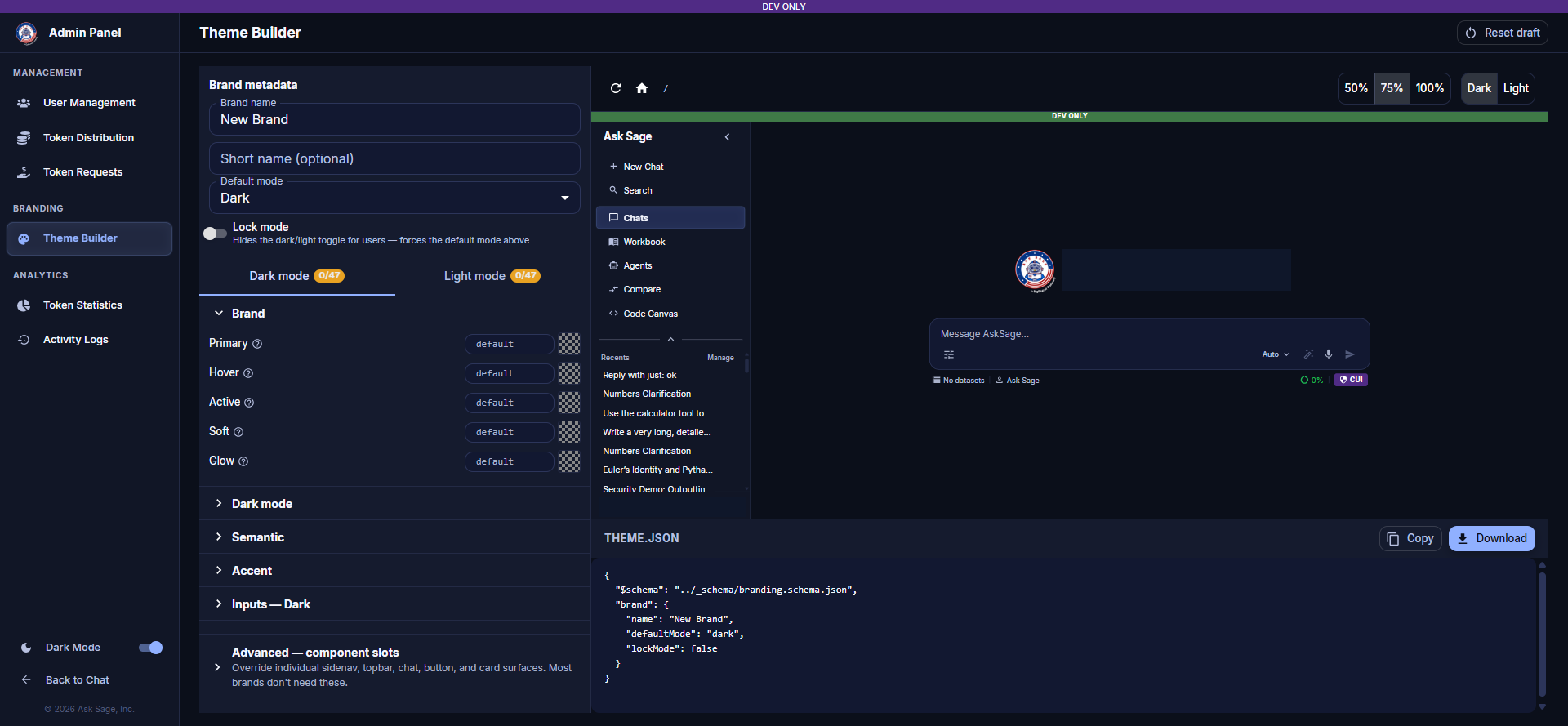
Task: Click the User Management people icon
Action: (x=24, y=103)
